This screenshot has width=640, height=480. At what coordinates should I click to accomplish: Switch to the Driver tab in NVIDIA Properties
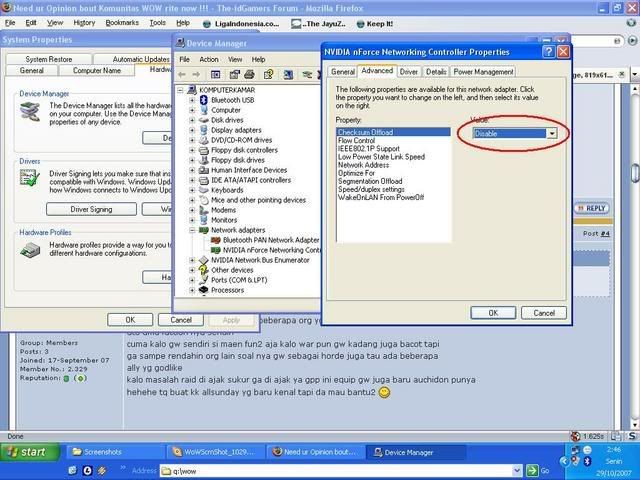pyautogui.click(x=409, y=72)
